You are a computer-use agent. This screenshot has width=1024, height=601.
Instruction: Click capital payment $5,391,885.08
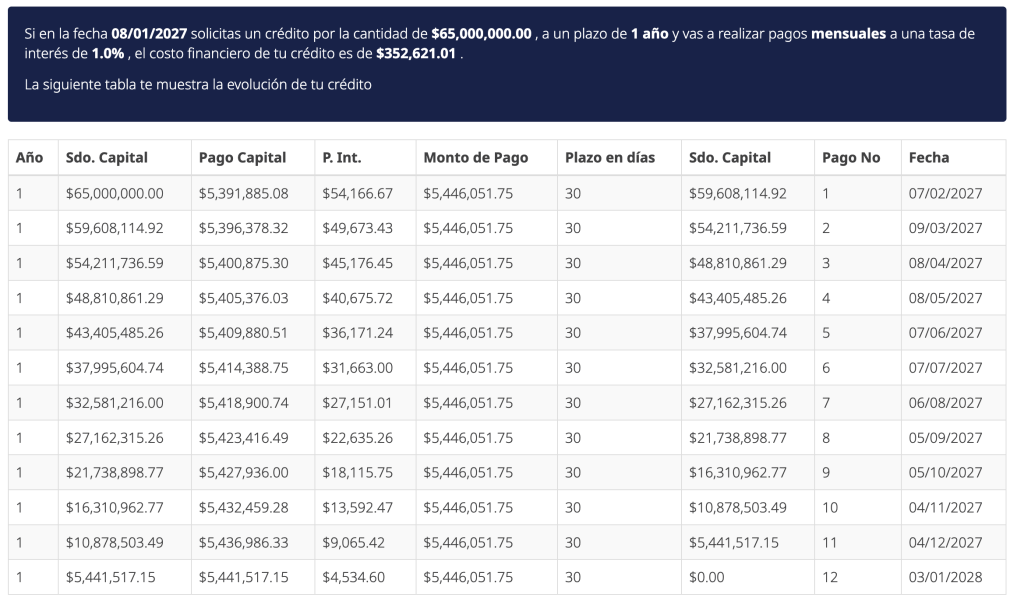click(244, 193)
